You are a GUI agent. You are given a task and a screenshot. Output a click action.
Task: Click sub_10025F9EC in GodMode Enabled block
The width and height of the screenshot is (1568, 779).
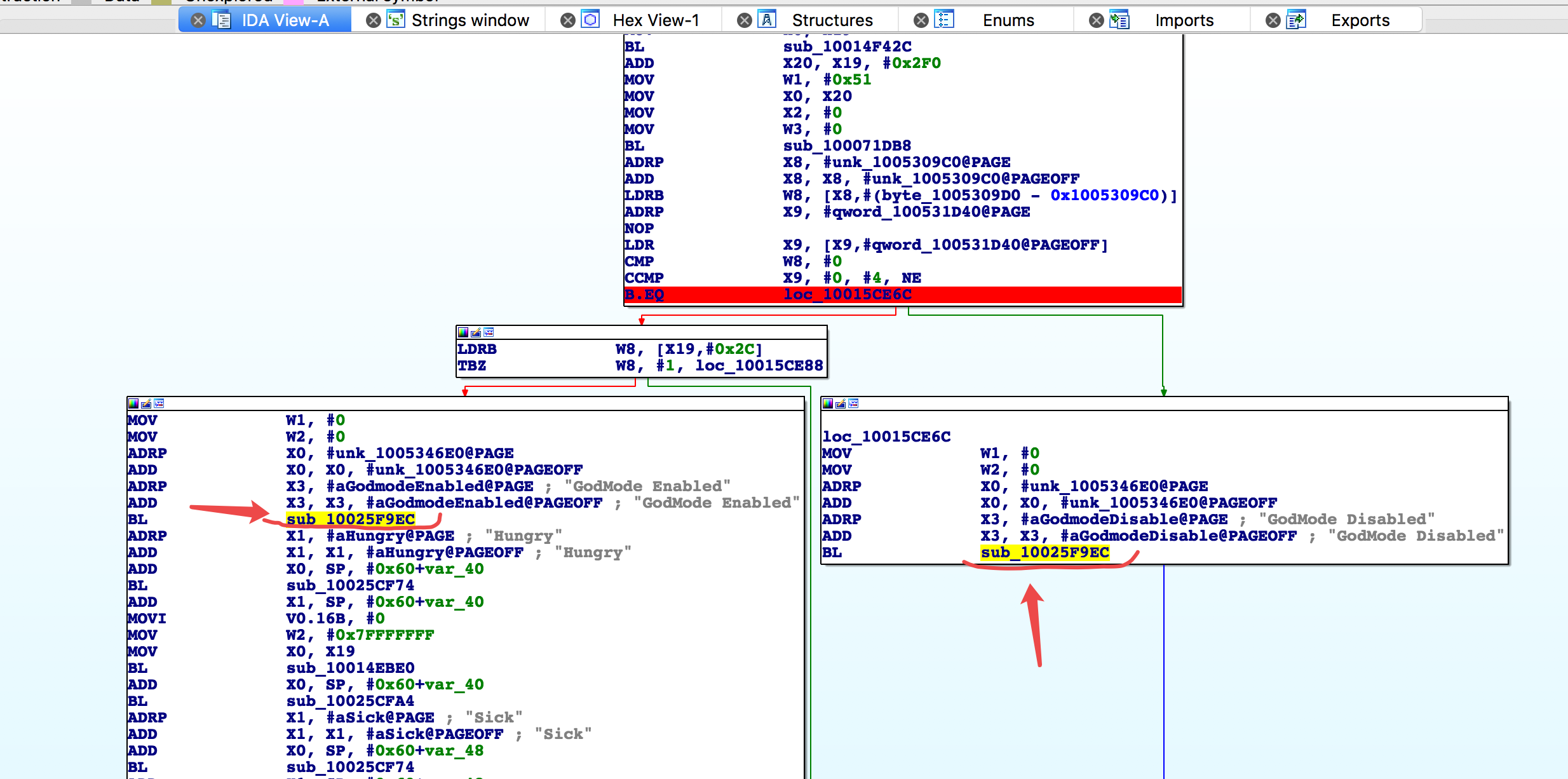[351, 519]
